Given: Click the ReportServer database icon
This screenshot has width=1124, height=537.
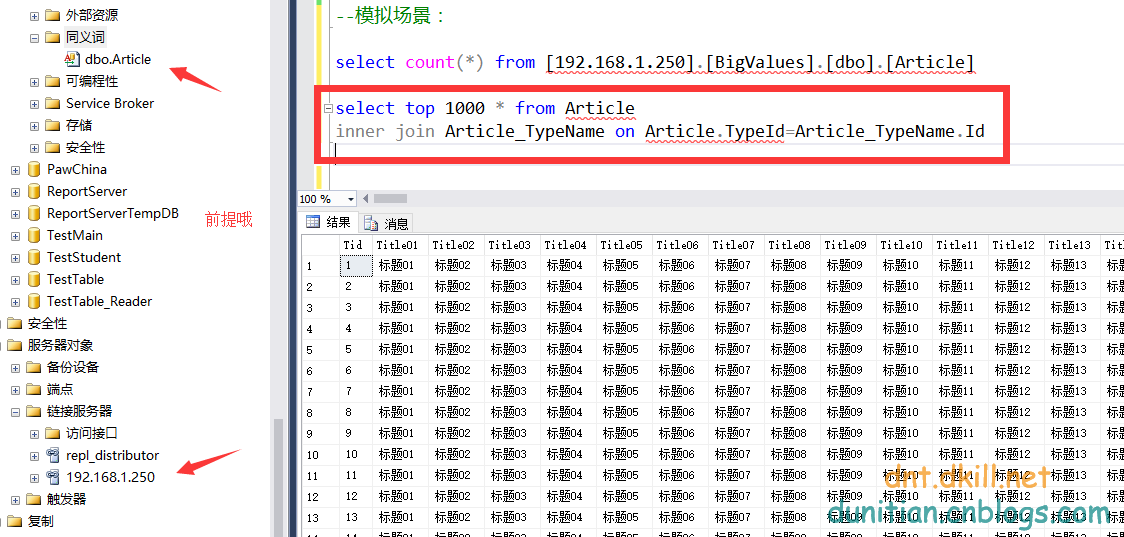Looking at the screenshot, I should pyautogui.click(x=34, y=192).
